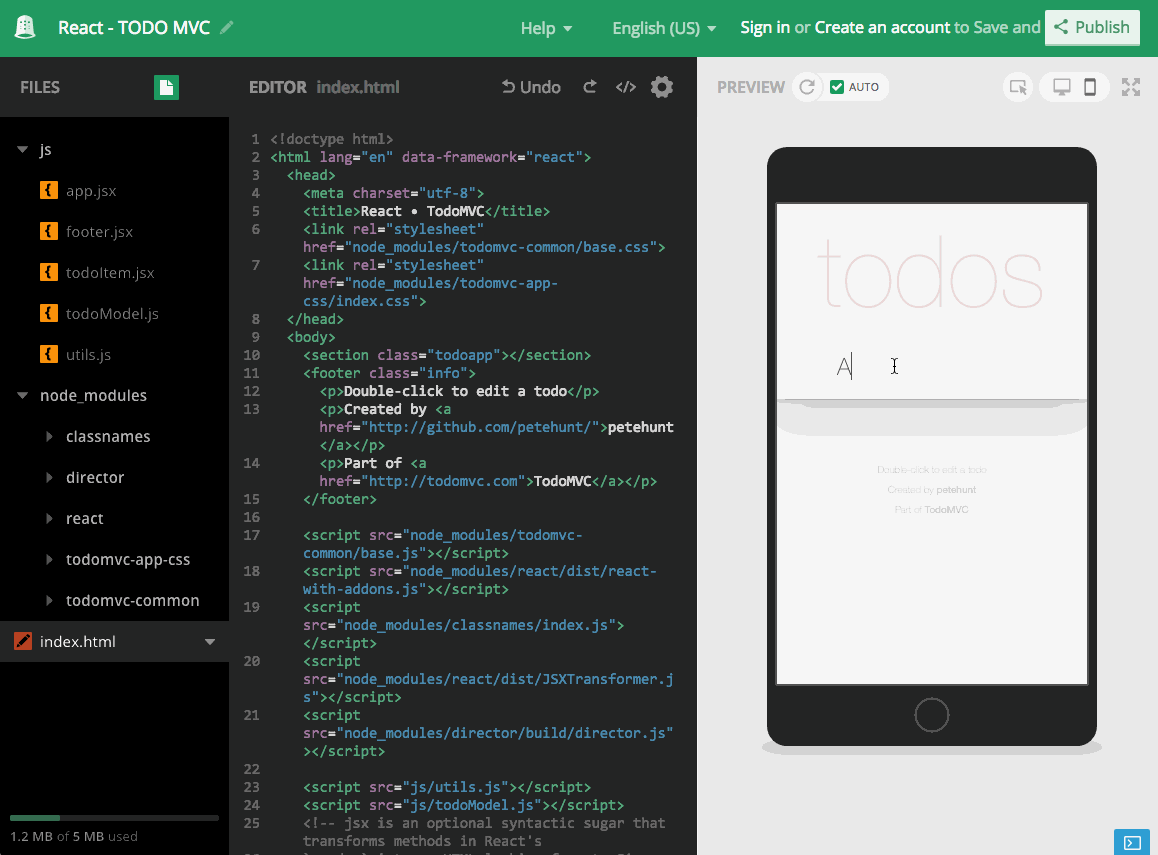Switch preview to desktop view
The width and height of the screenshot is (1158, 855).
(1062, 87)
